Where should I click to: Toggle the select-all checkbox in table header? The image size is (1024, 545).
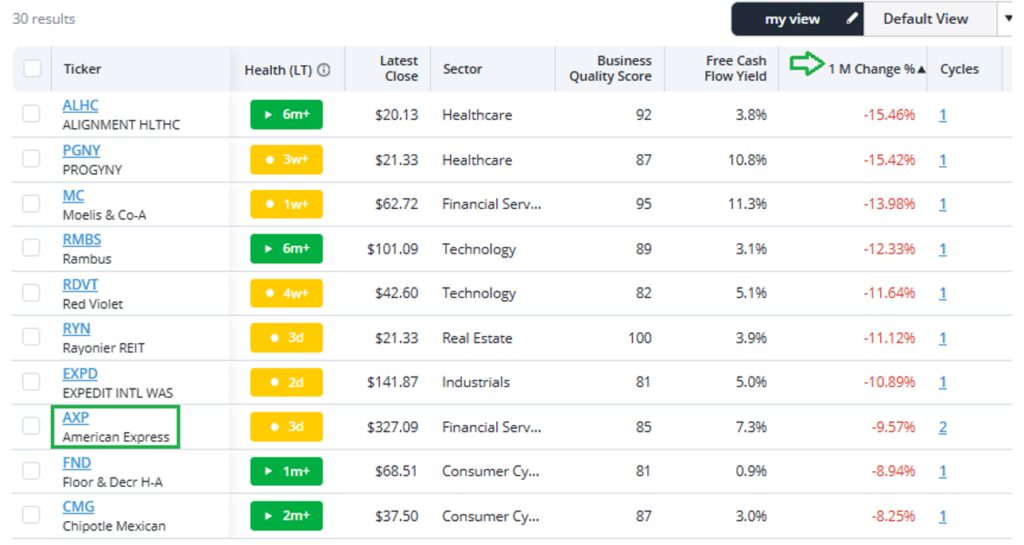32,69
